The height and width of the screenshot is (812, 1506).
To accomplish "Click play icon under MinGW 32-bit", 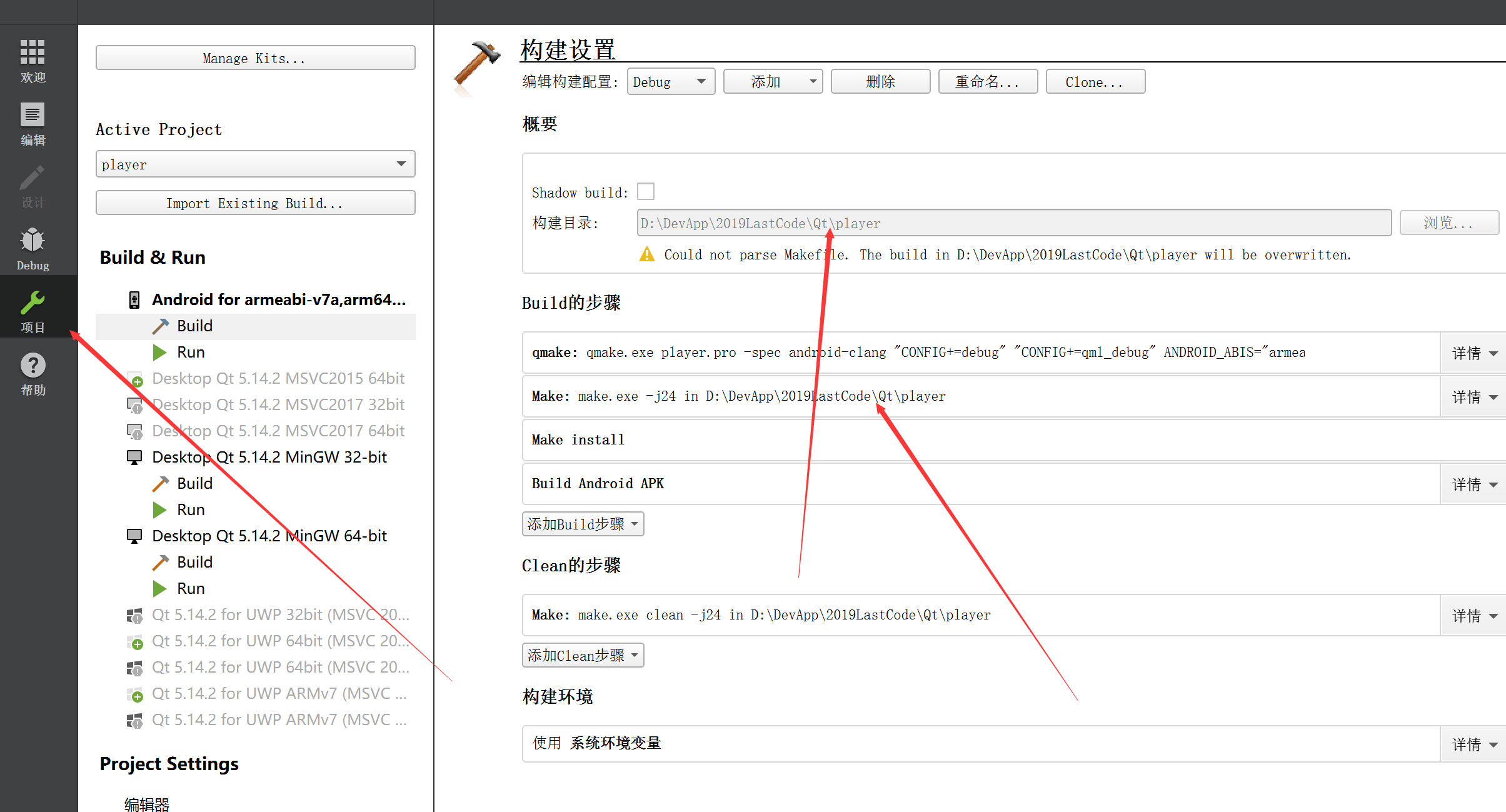I will 160,510.
